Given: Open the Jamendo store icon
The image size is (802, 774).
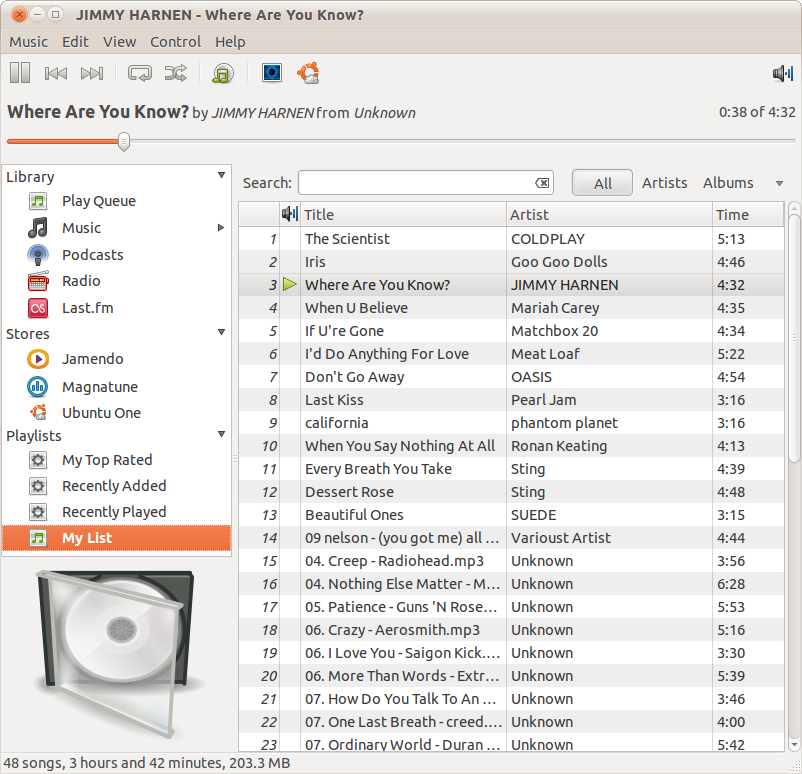Looking at the screenshot, I should [x=38, y=359].
